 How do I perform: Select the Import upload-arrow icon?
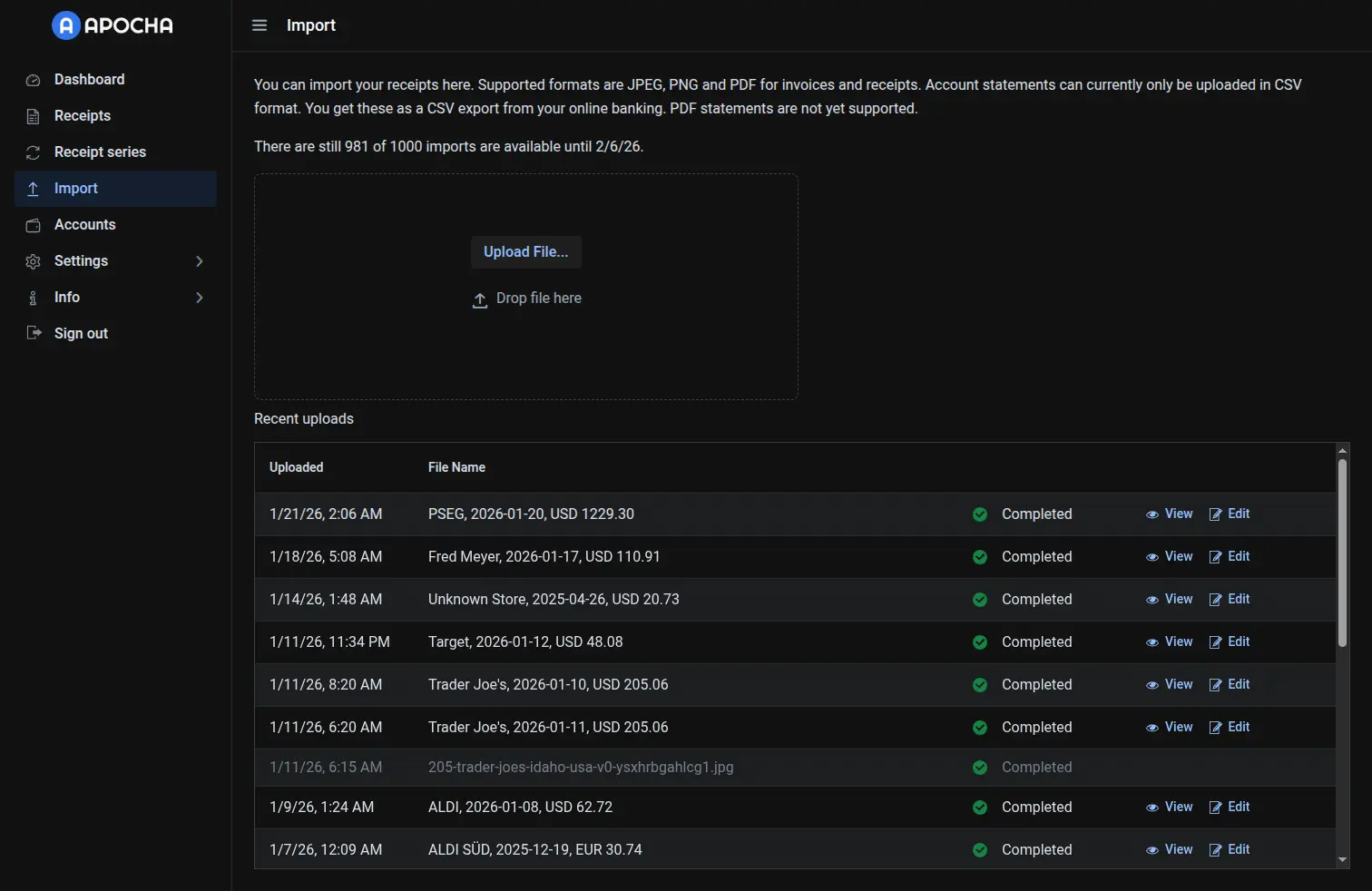click(33, 189)
